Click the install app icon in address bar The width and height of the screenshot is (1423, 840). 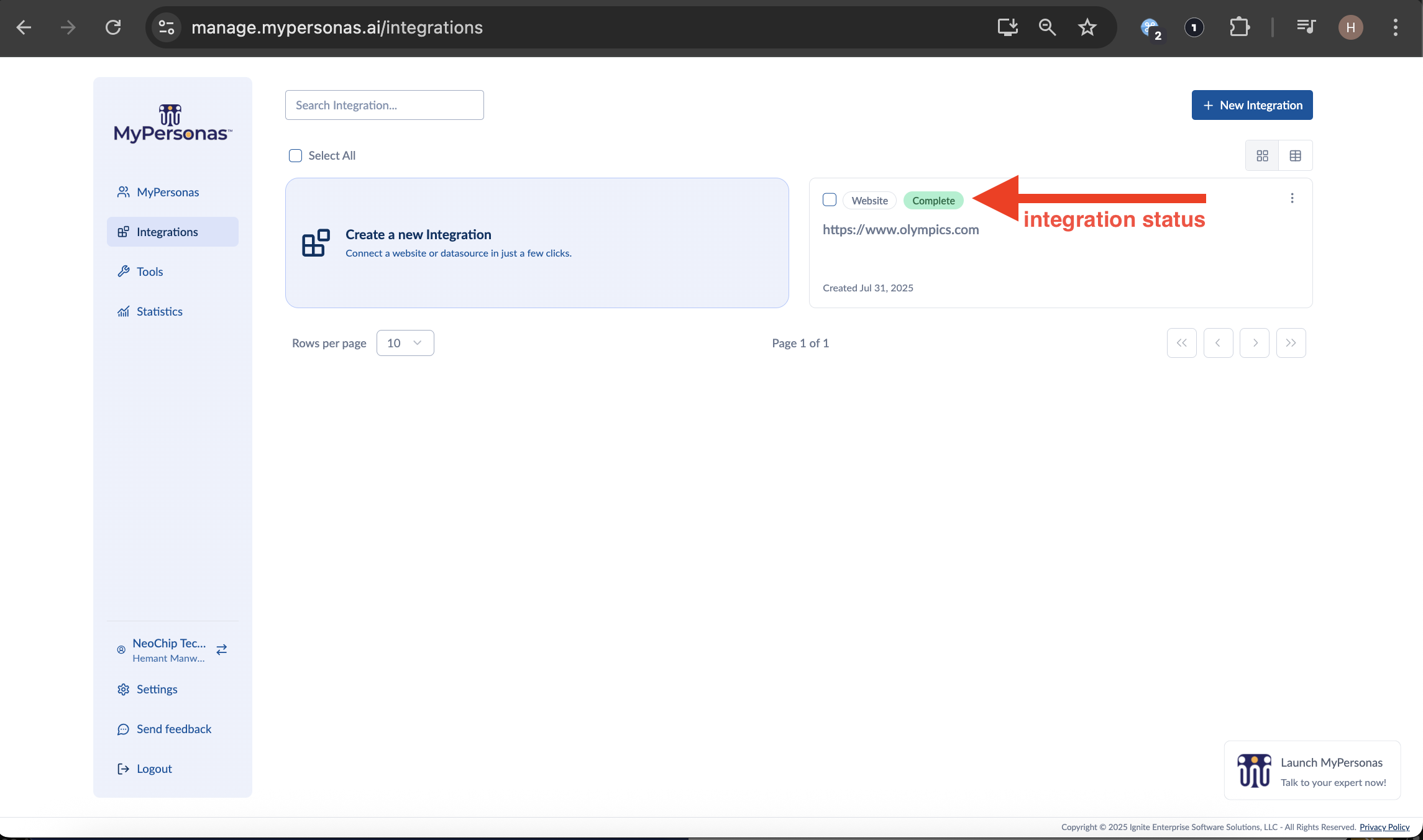pyautogui.click(x=1007, y=27)
